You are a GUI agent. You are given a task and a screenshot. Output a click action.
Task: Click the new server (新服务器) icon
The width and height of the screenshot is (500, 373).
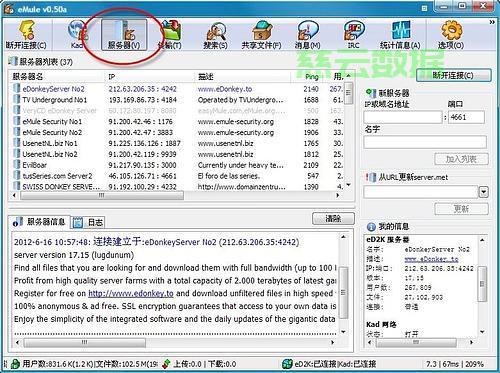tap(370, 93)
